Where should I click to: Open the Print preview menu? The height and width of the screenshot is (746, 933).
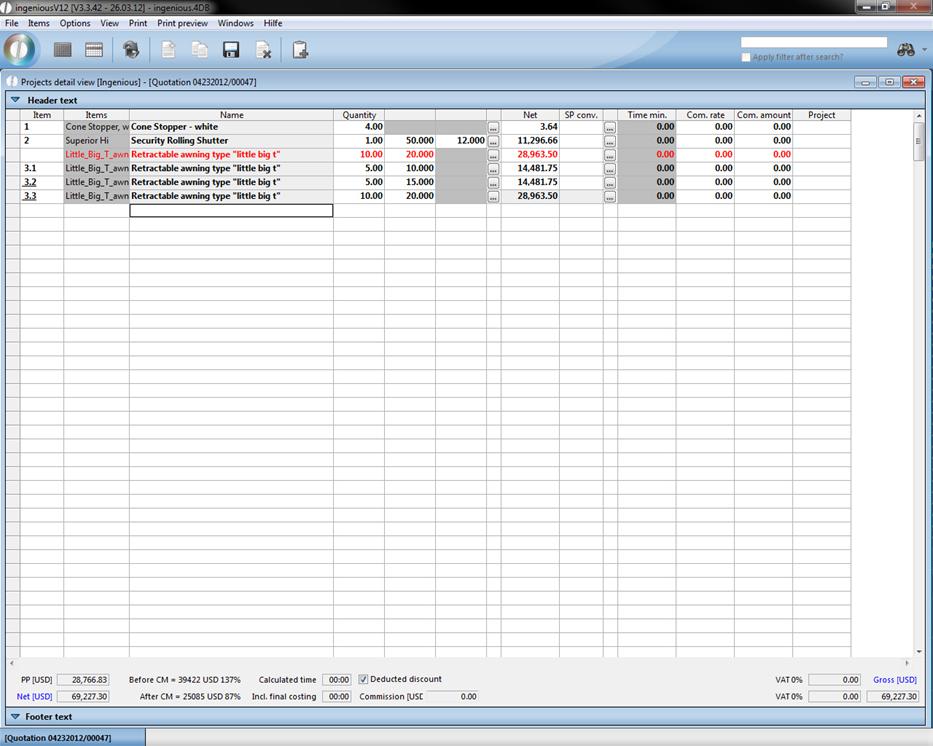[182, 23]
